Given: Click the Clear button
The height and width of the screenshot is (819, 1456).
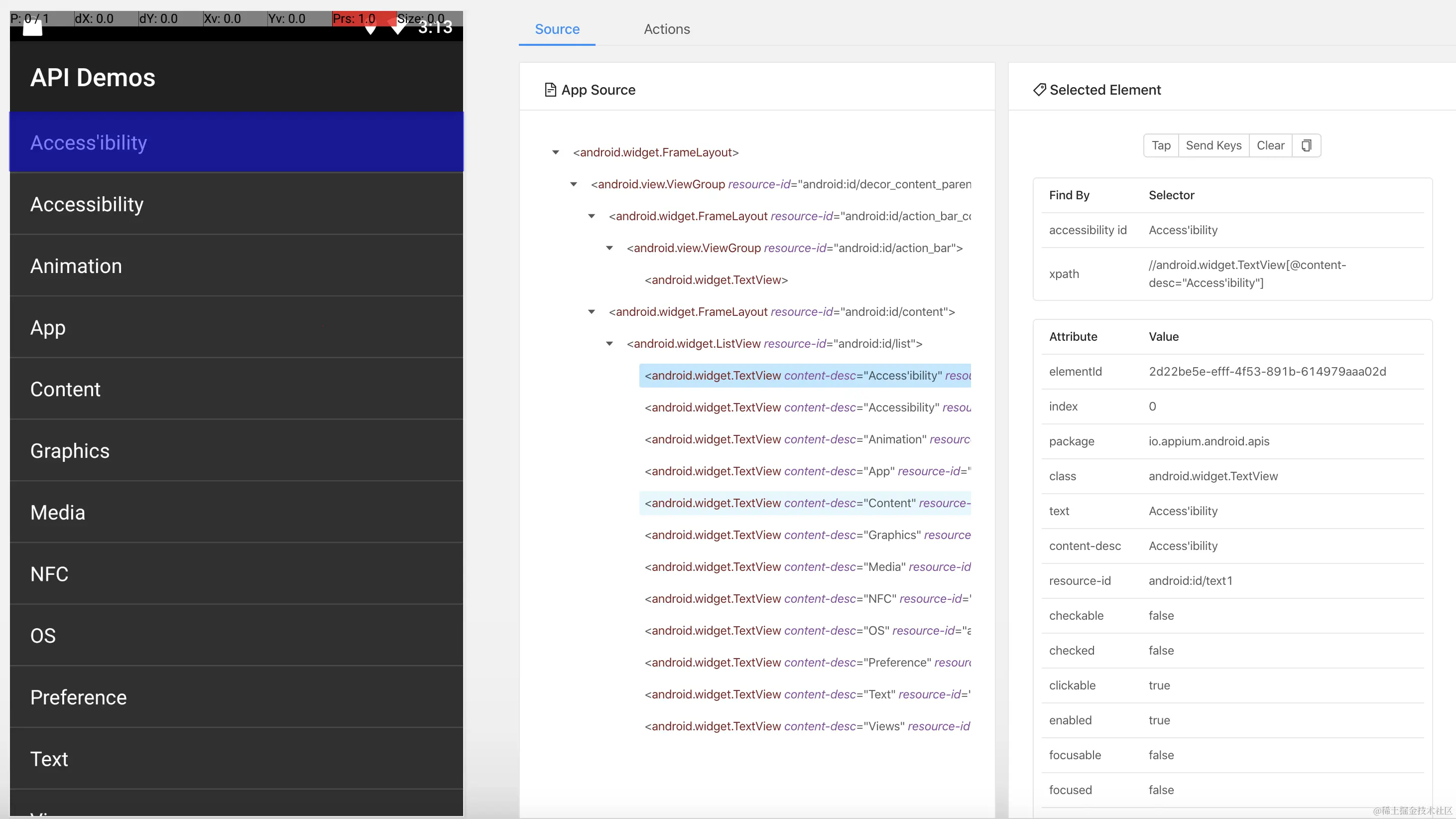Looking at the screenshot, I should 1270,146.
